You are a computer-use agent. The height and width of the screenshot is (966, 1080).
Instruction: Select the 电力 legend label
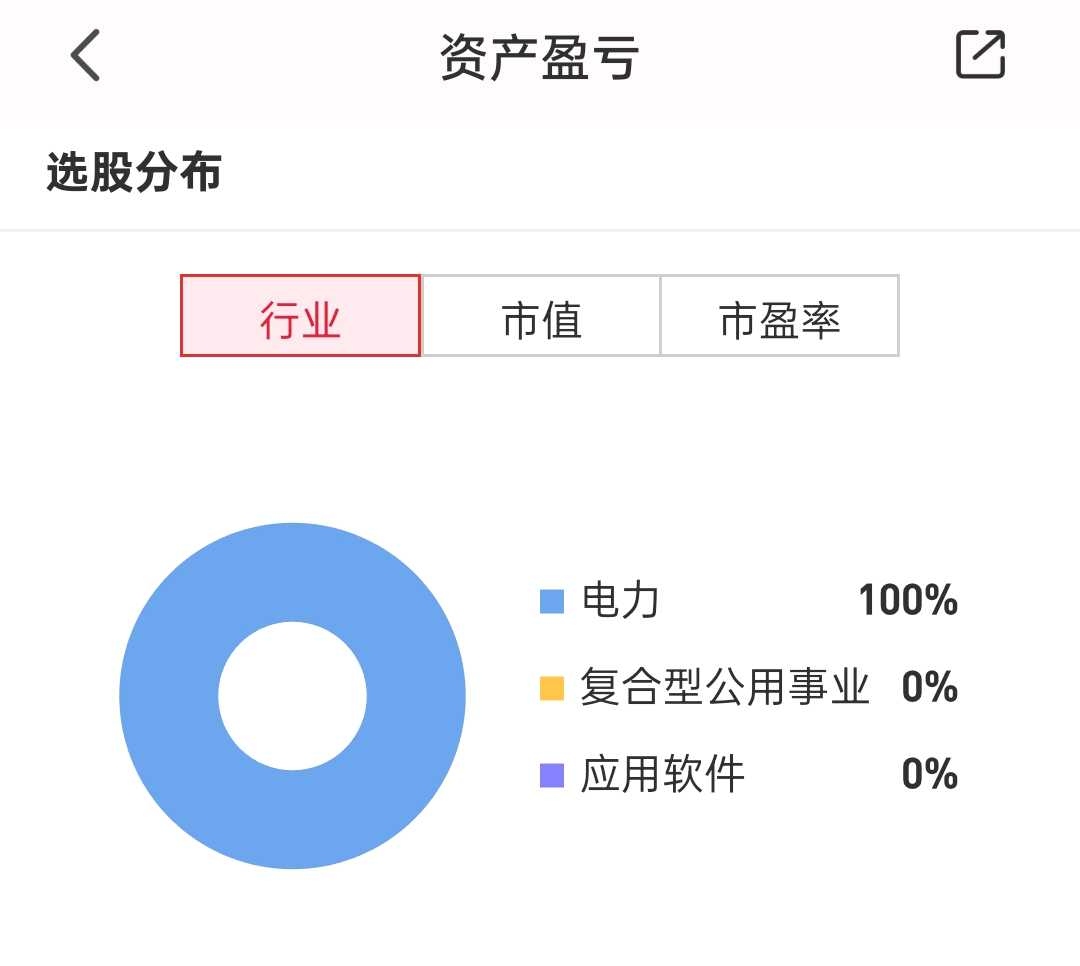click(x=621, y=600)
